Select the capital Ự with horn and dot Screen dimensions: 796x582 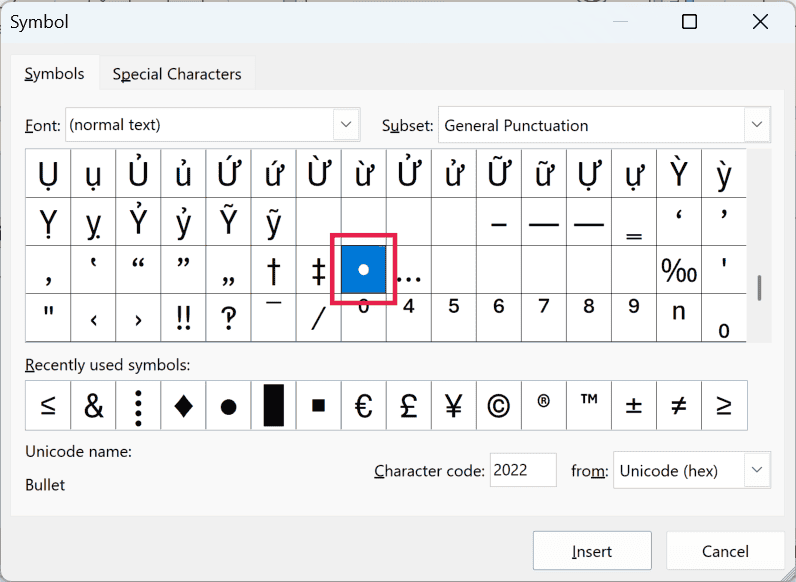(x=589, y=174)
